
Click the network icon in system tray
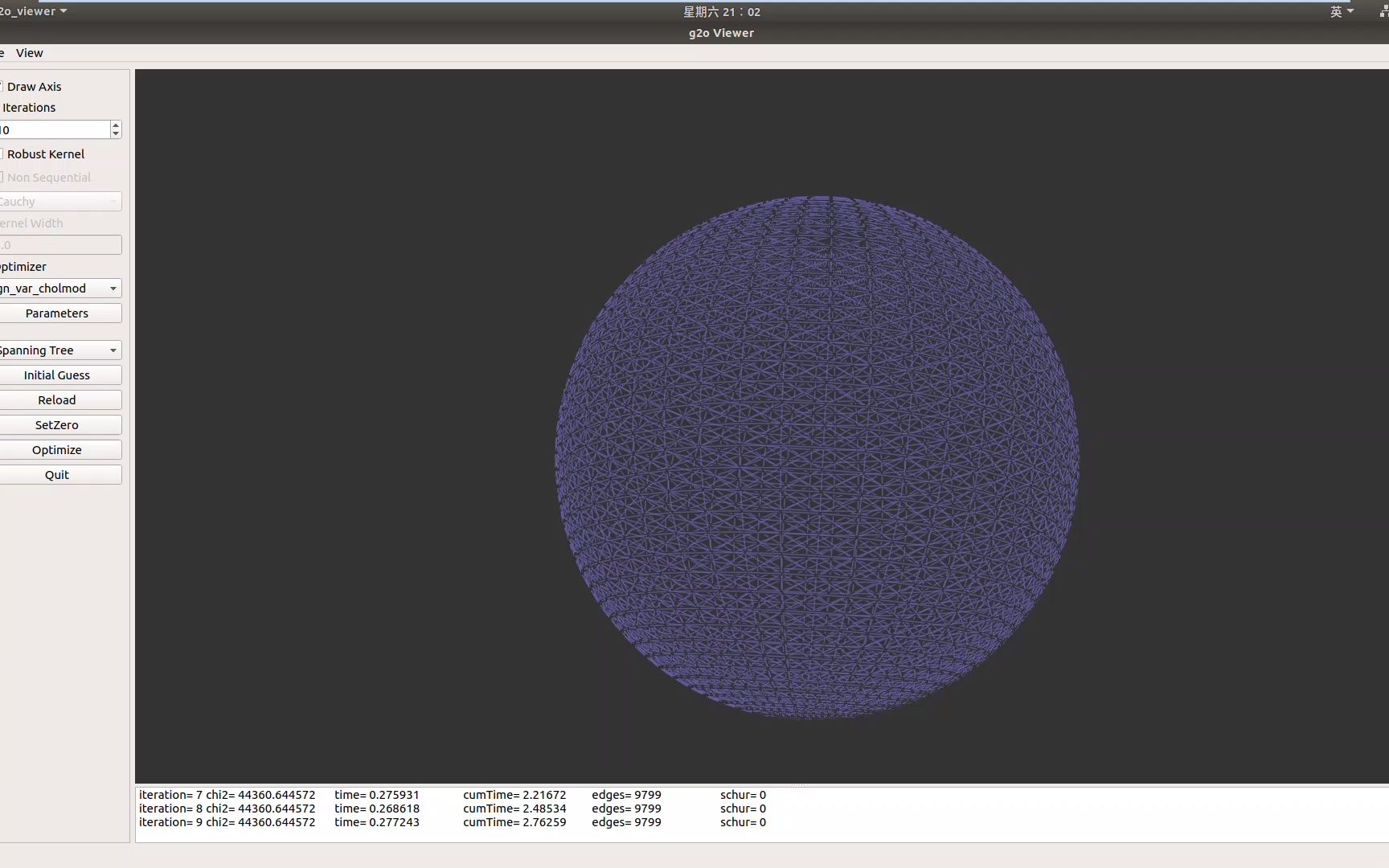coord(1383,11)
